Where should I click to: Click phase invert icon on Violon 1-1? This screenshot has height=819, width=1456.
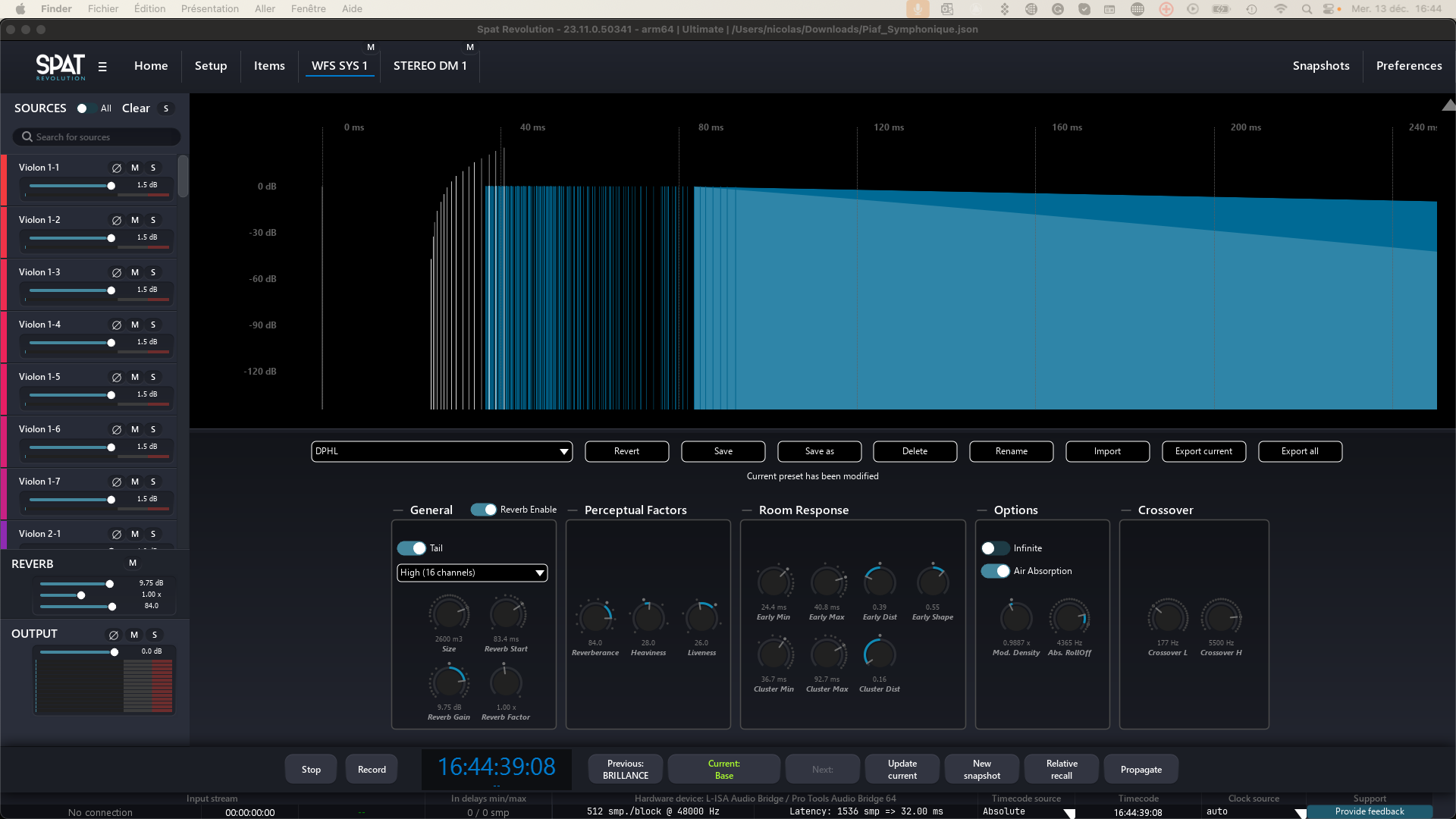pyautogui.click(x=117, y=168)
